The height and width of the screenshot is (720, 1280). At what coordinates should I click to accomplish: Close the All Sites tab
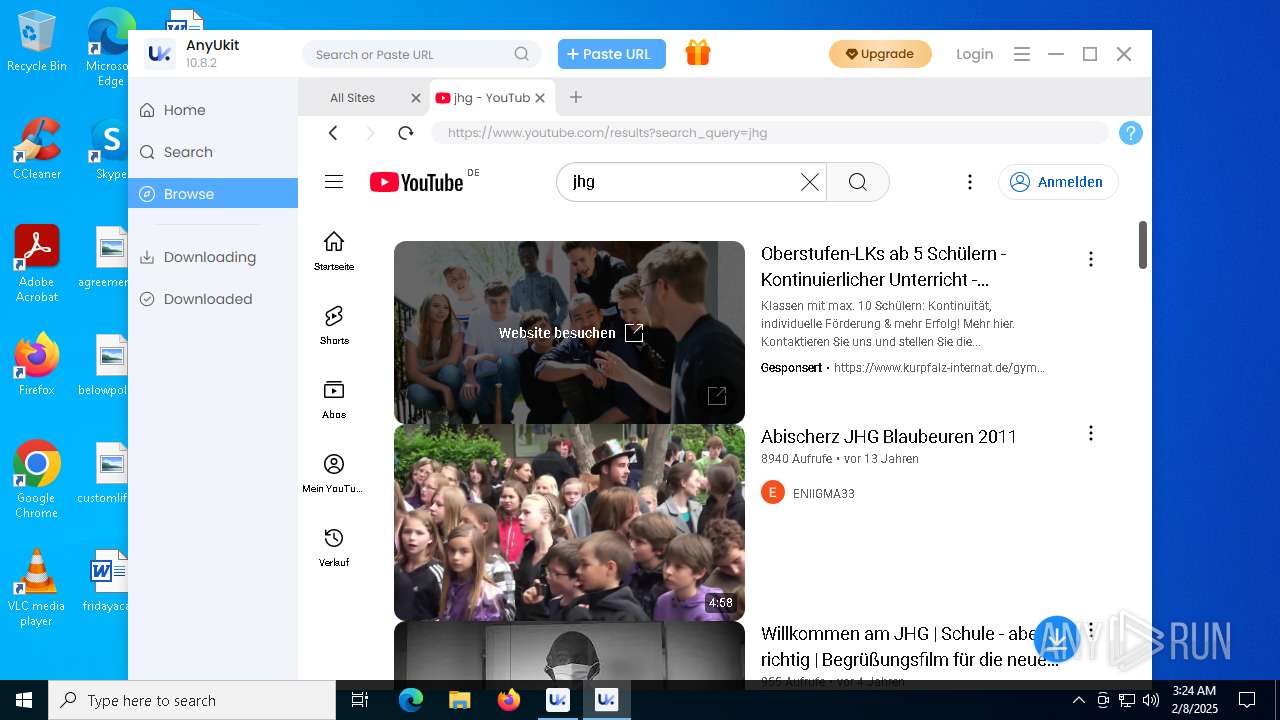point(416,97)
